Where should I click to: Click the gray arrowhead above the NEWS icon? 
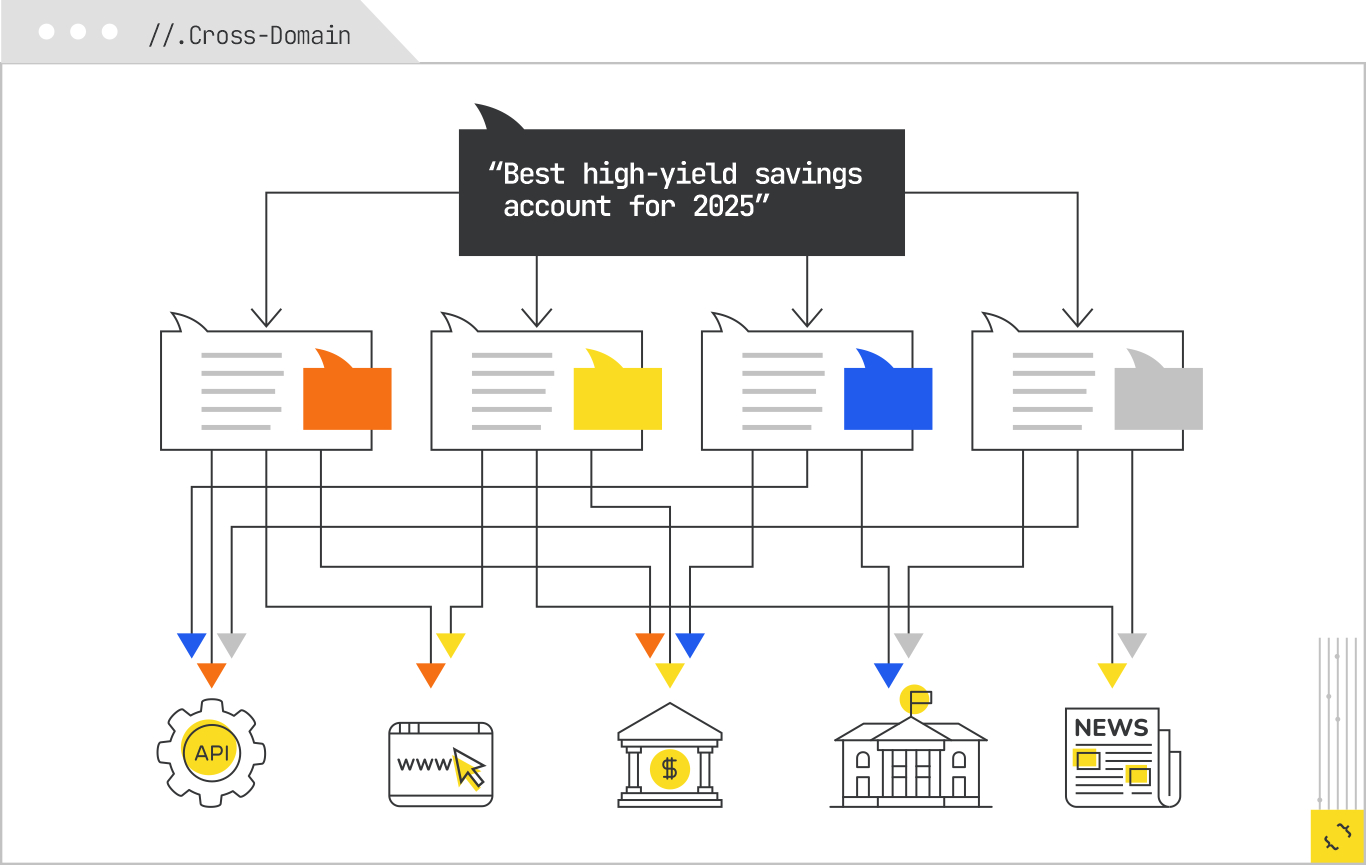pyautogui.click(x=1132, y=644)
